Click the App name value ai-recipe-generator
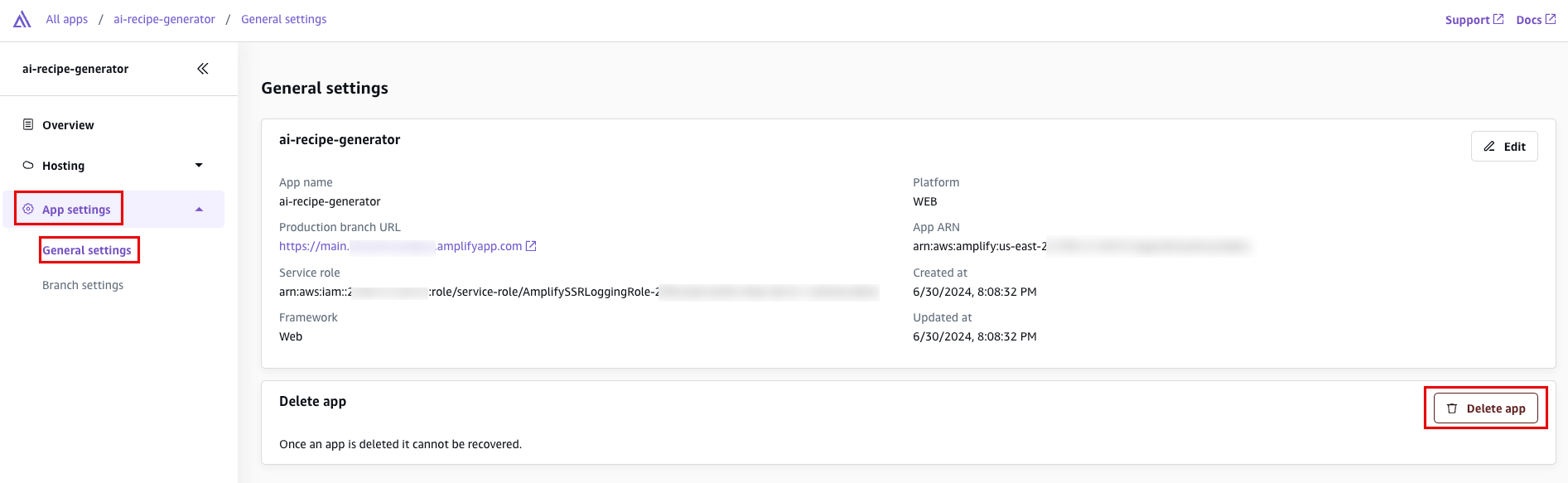Screen dimensions: 1568x483 point(330,201)
